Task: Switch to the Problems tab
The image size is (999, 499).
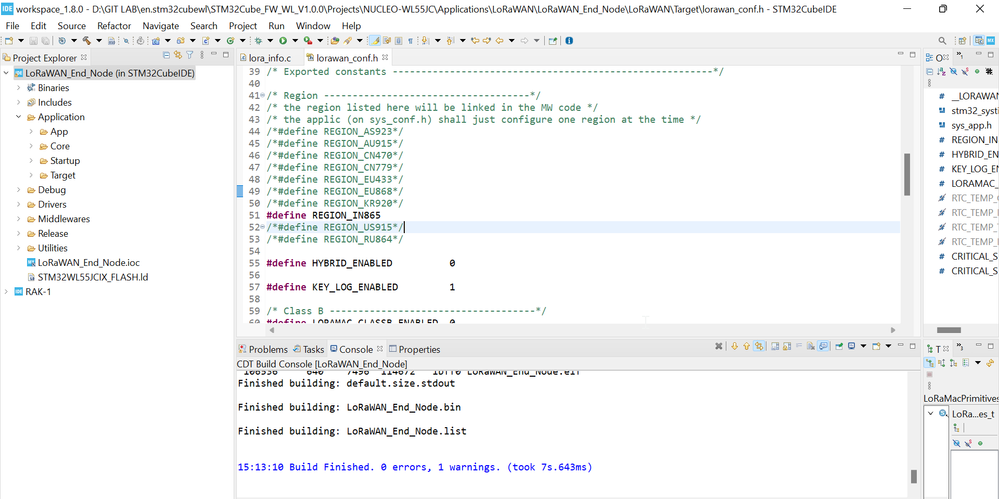Action: click(x=263, y=349)
